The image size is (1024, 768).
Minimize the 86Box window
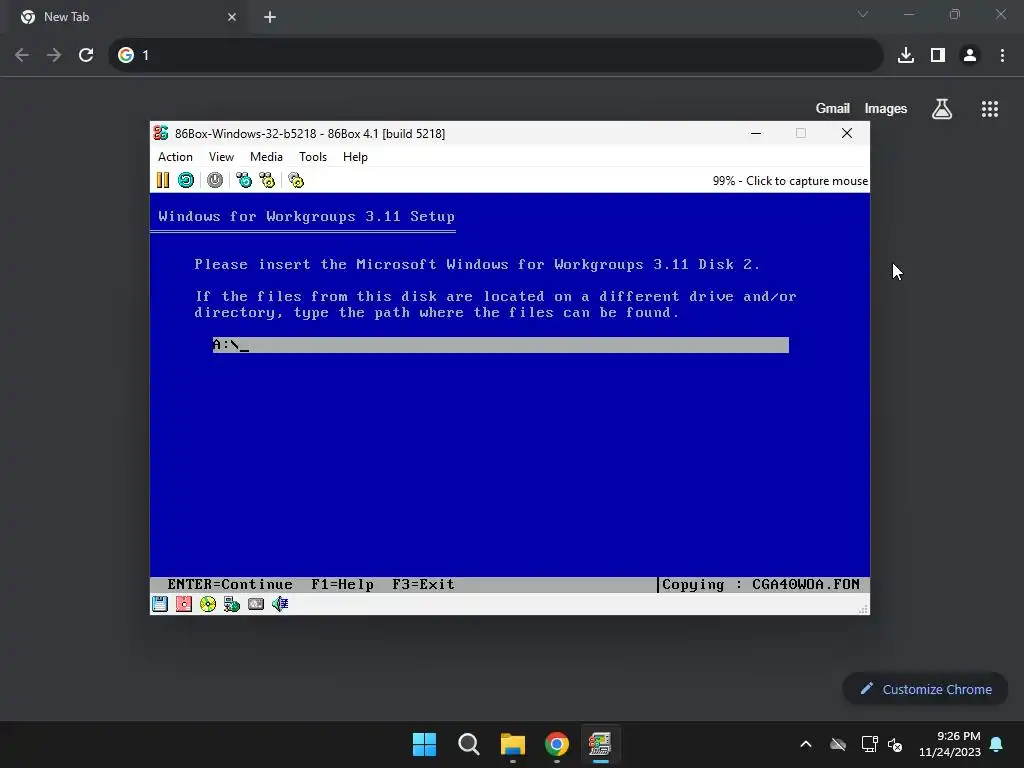[756, 133]
